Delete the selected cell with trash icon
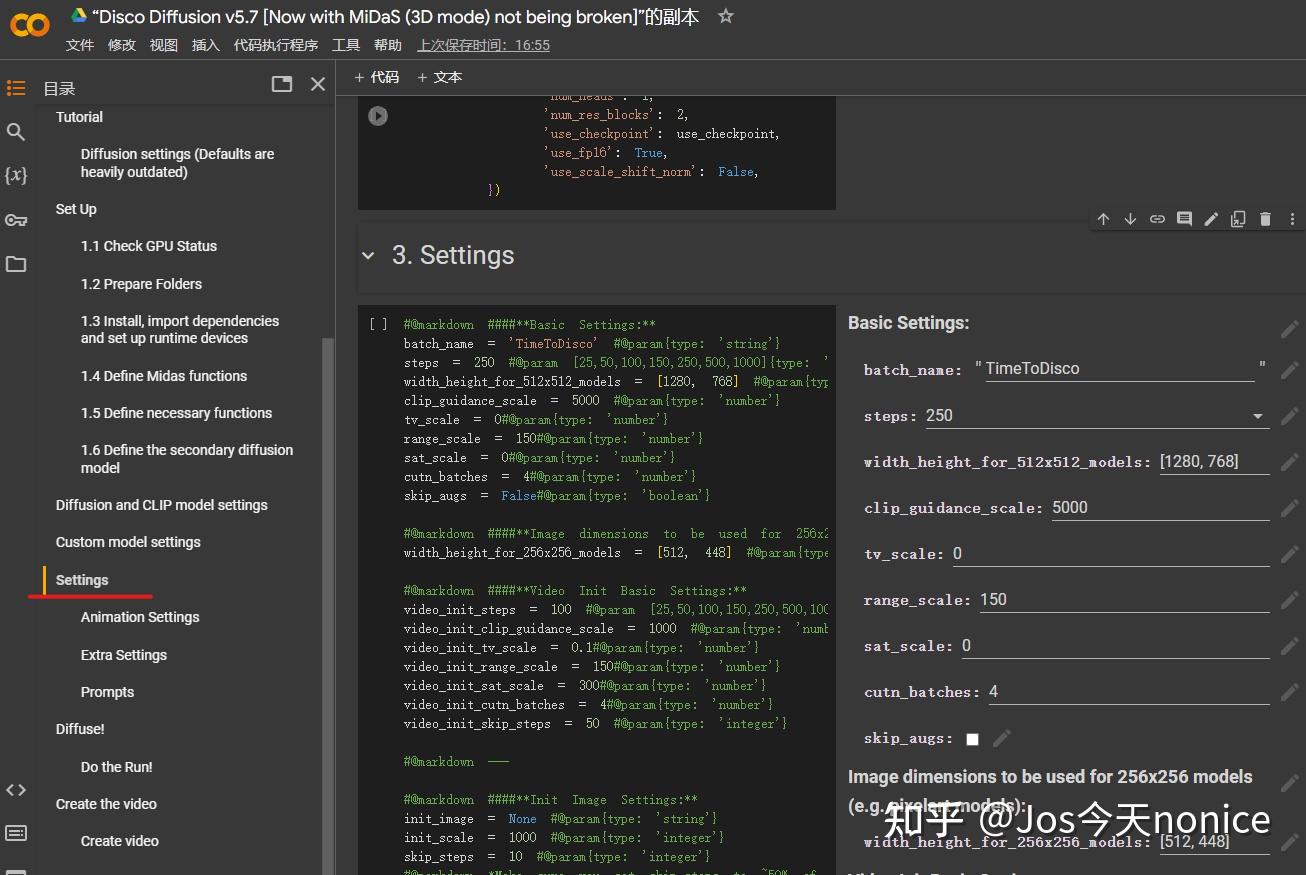This screenshot has height=875, width=1306. 1265,219
